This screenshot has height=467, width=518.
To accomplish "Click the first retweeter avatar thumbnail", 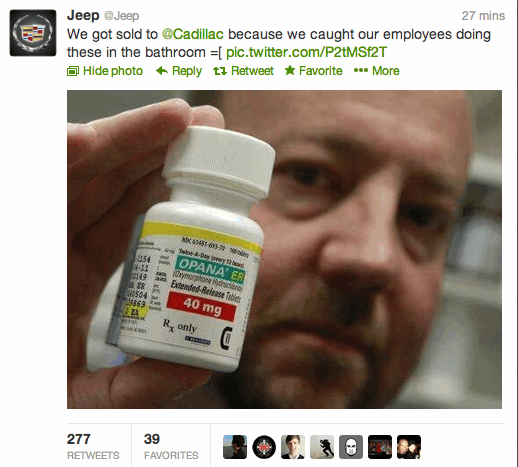I will point(235,447).
